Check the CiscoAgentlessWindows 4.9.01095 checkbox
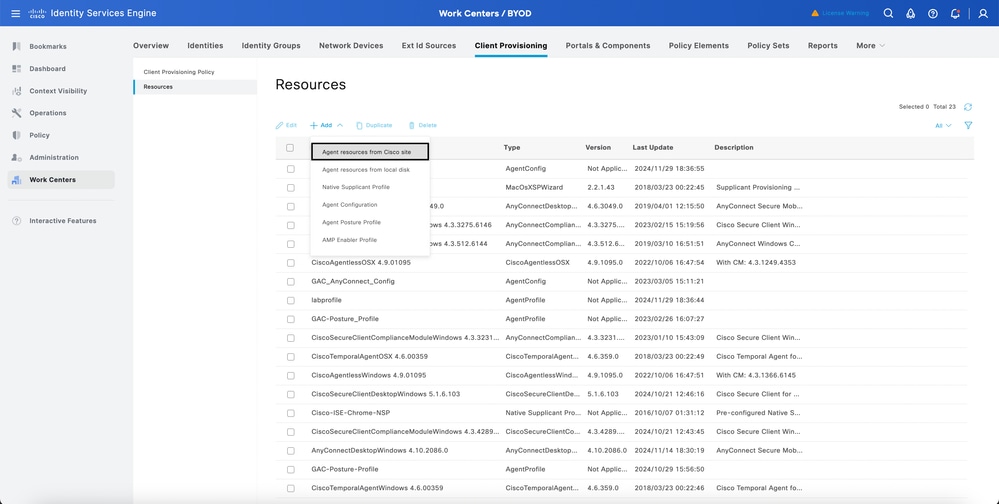Screen dimensions: 999x504 click(291, 375)
